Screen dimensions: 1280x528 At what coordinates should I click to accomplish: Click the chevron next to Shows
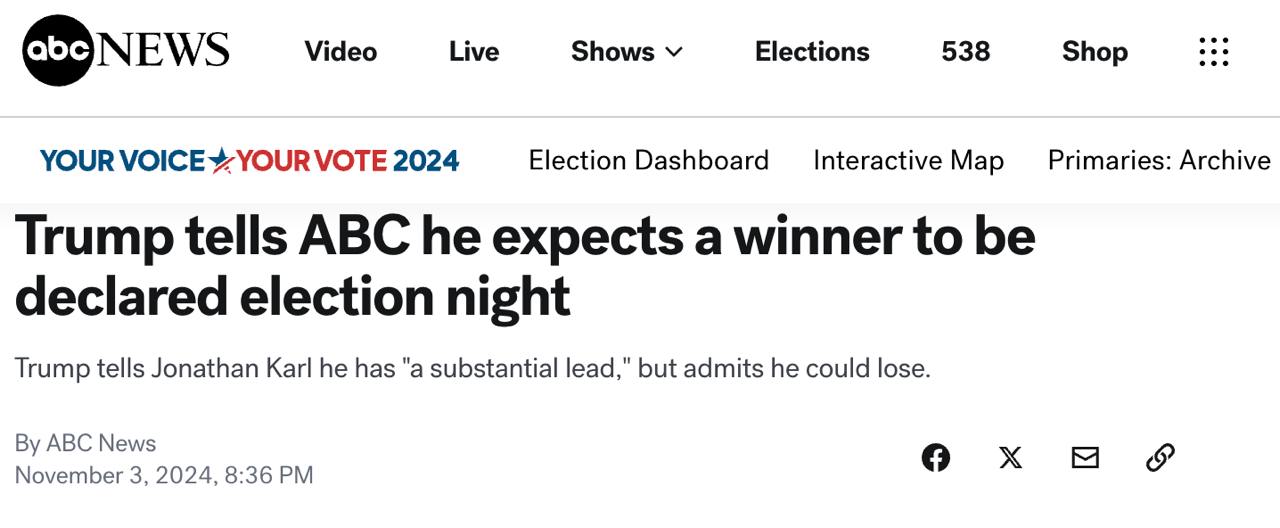pyautogui.click(x=674, y=52)
